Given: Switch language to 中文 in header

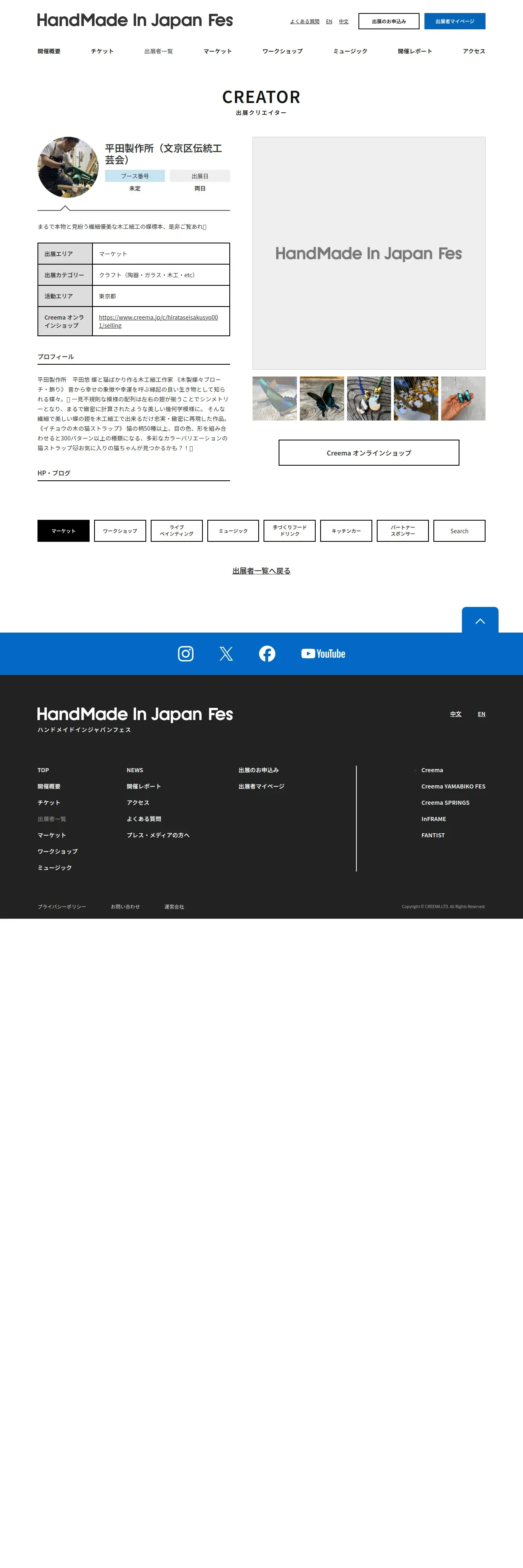Looking at the screenshot, I should pos(343,21).
